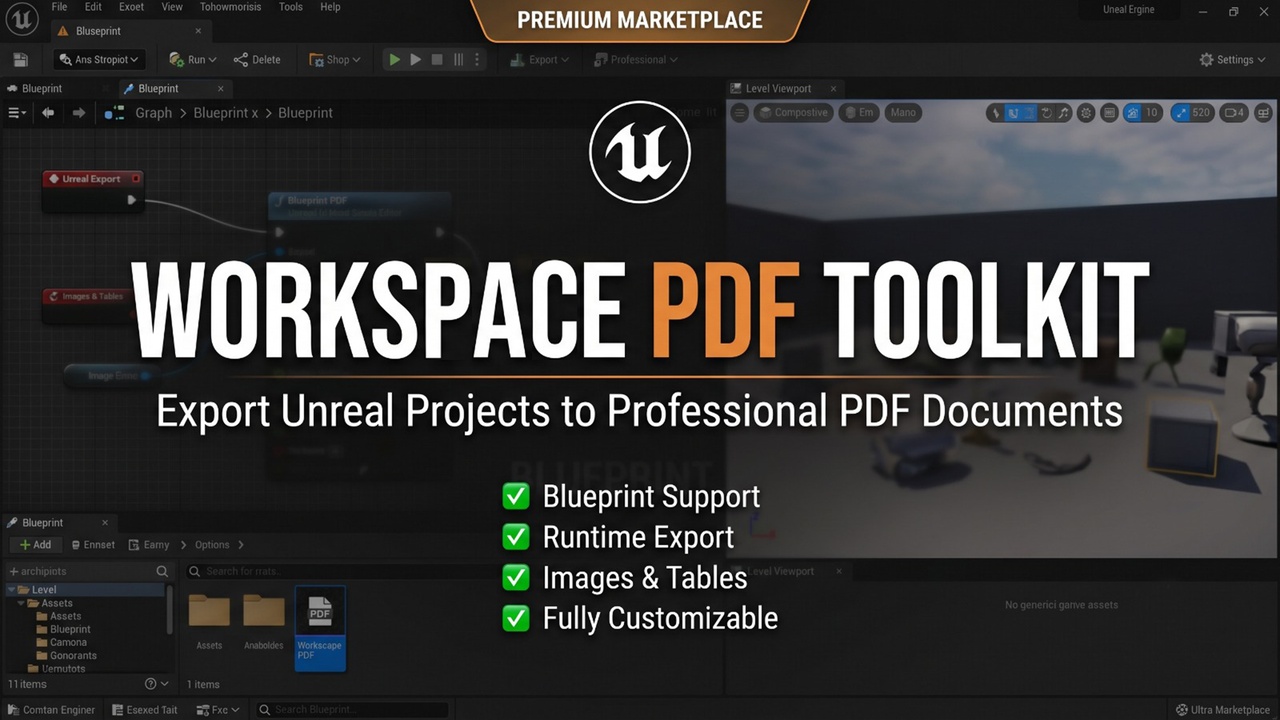Click the graph forward arrow
The width and height of the screenshot is (1280, 720).
[x=79, y=113]
